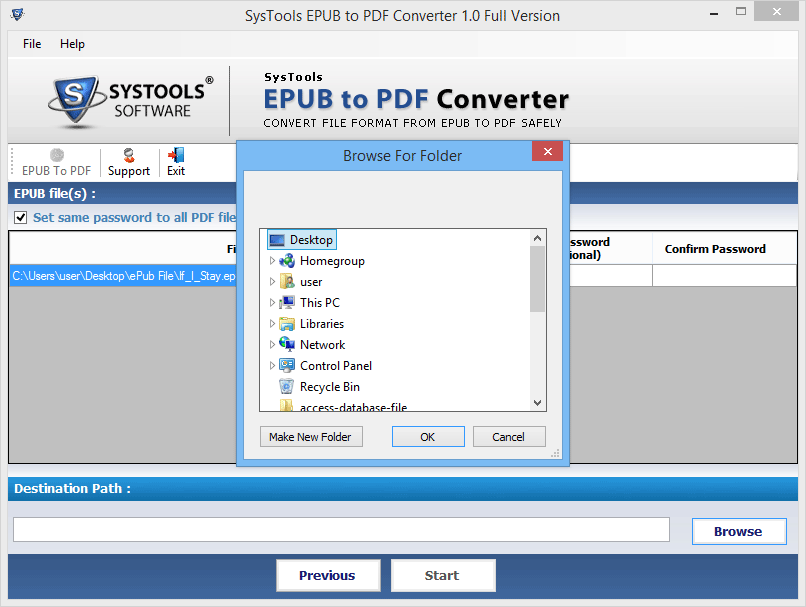This screenshot has height=607, width=806.
Task: Confirm folder selection with OK
Action: [428, 437]
